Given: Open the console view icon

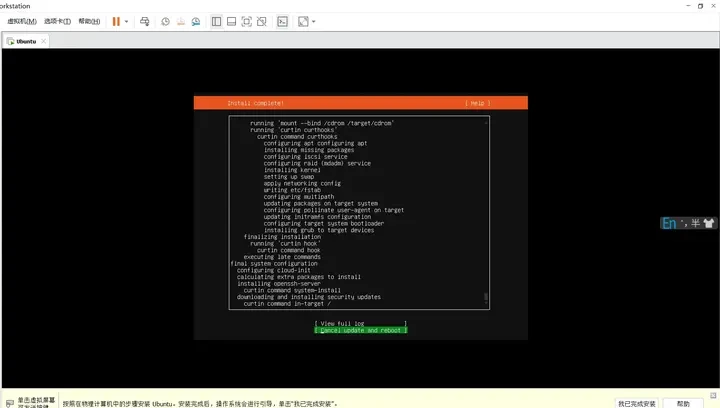Looking at the screenshot, I should pyautogui.click(x=282, y=22).
